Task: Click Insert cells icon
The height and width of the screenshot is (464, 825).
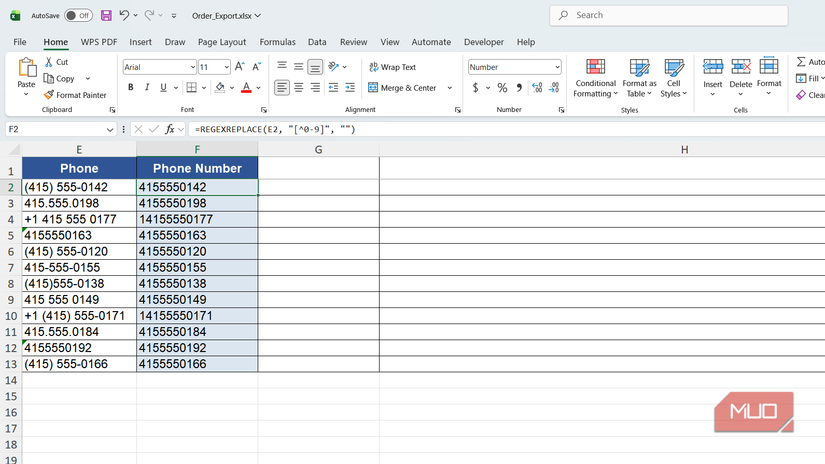Action: click(713, 67)
